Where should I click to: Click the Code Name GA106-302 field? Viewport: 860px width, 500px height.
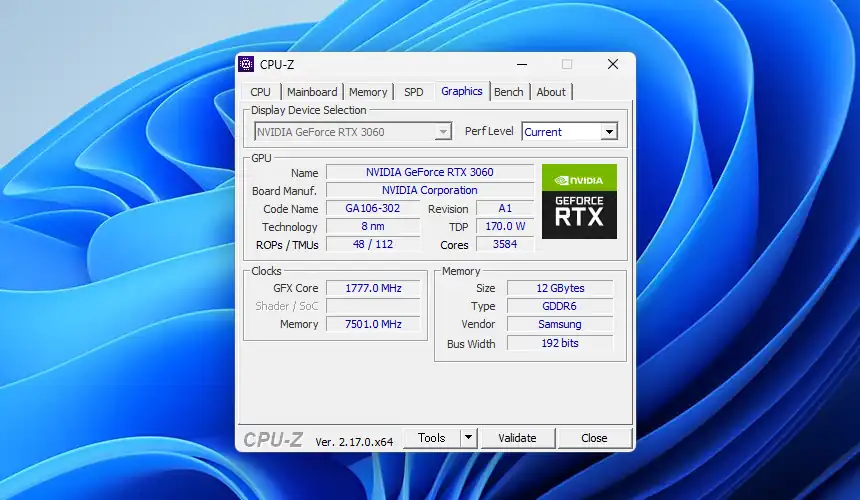click(373, 209)
